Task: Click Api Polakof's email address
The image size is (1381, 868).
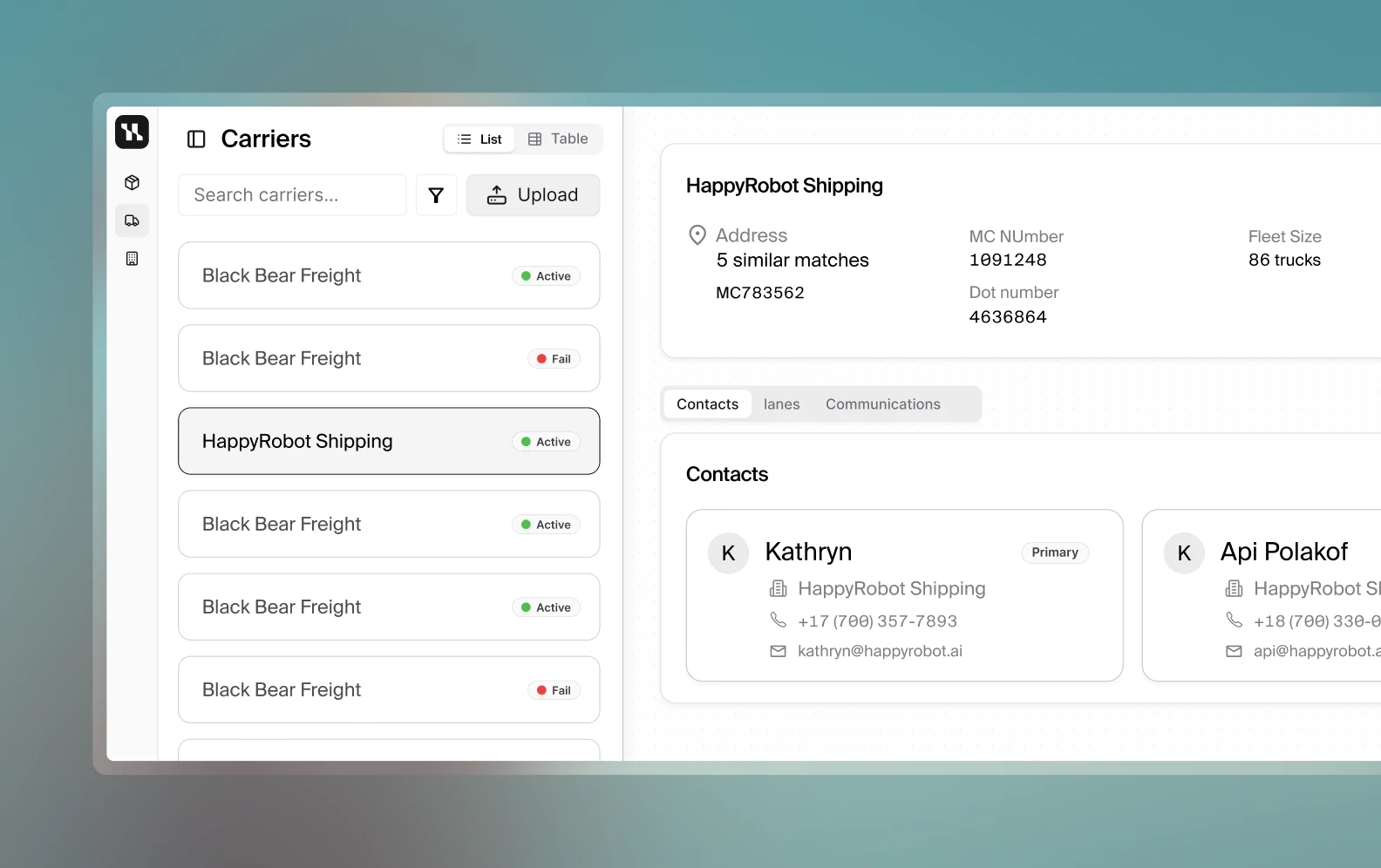Action: pyautogui.click(x=1316, y=651)
